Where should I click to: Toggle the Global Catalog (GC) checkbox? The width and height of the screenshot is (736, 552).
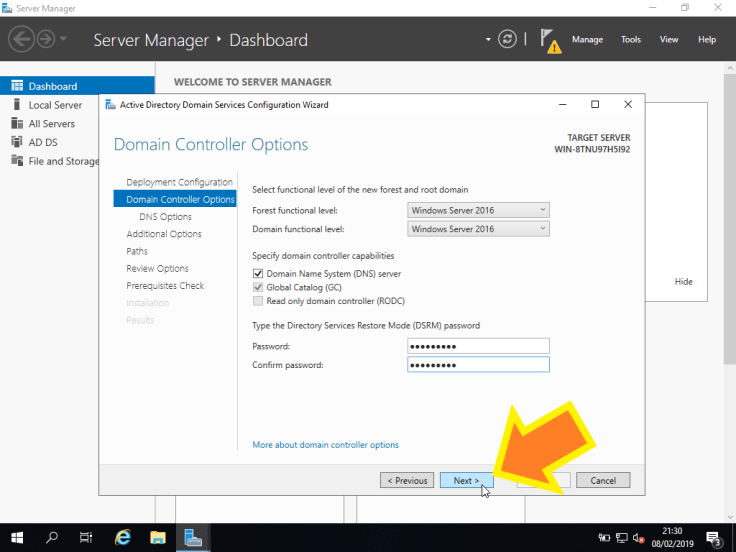tap(258, 287)
